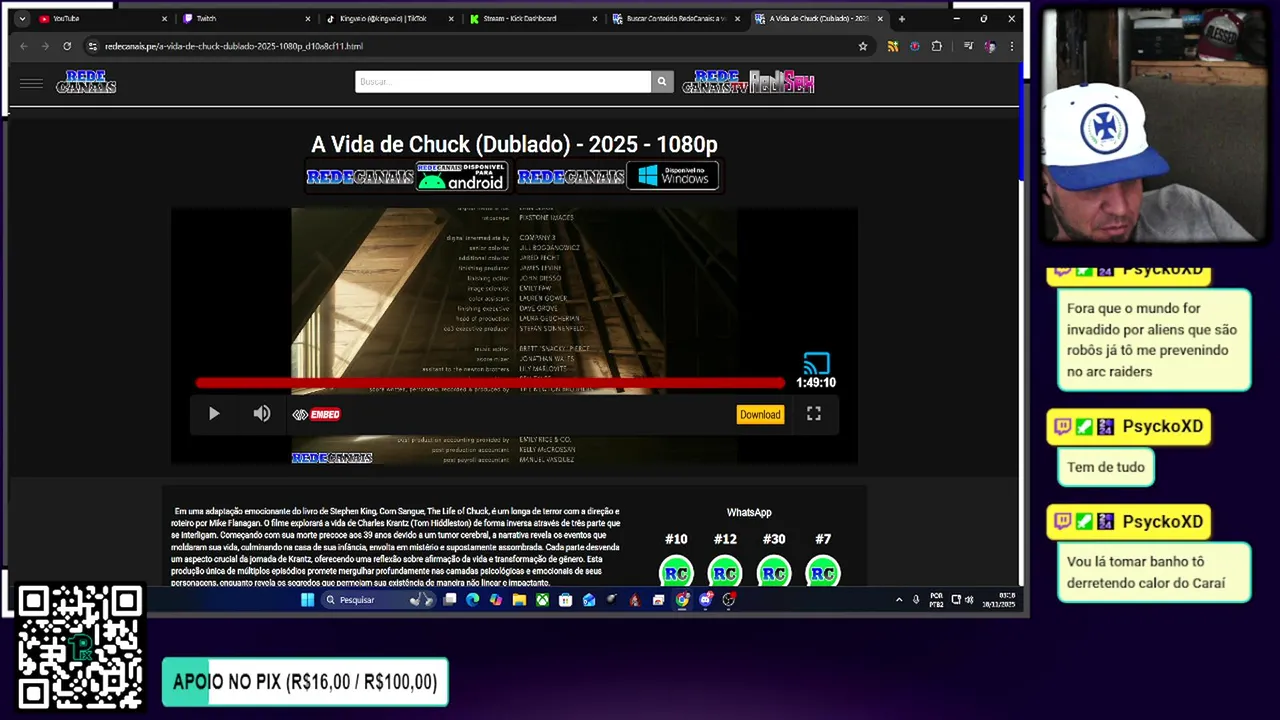Open the Windows Start menu
This screenshot has height=720, width=1280.
307,600
